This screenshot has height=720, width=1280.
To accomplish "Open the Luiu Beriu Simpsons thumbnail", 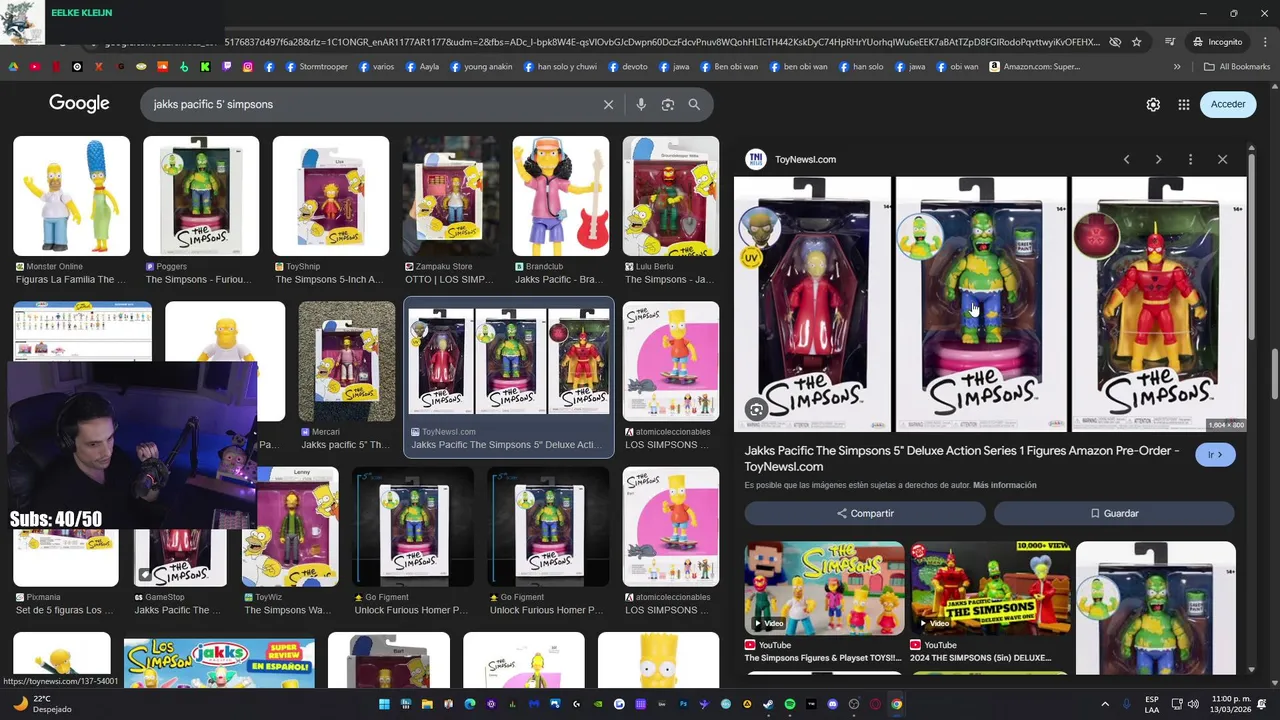I will coord(671,196).
